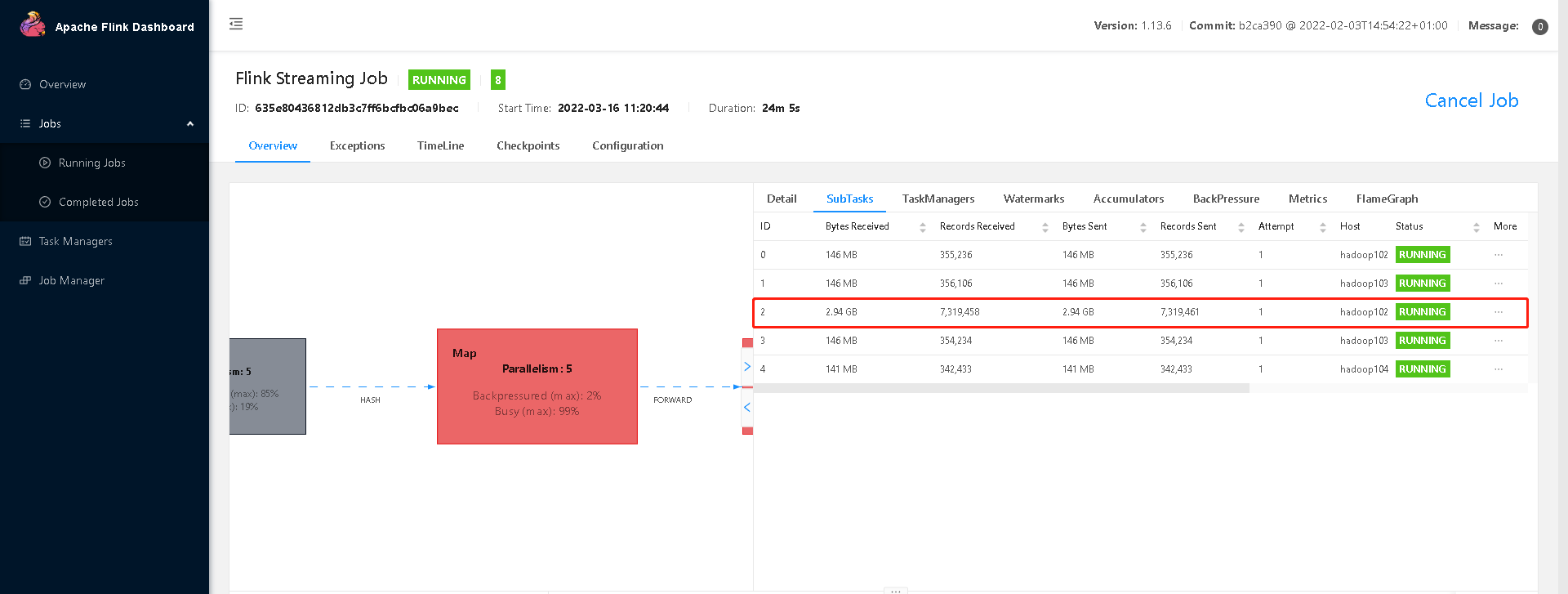Viewport: 1568px width, 594px height.
Task: Click the panel resize handle dots at bottom
Action: click(x=896, y=590)
